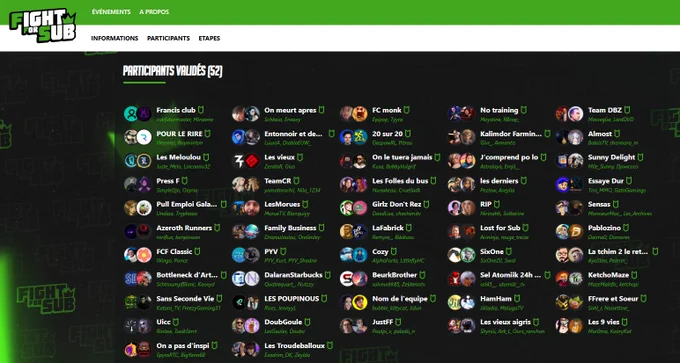680x363 pixels.
Task: Select the LaFabrick team name
Action: click(388, 228)
